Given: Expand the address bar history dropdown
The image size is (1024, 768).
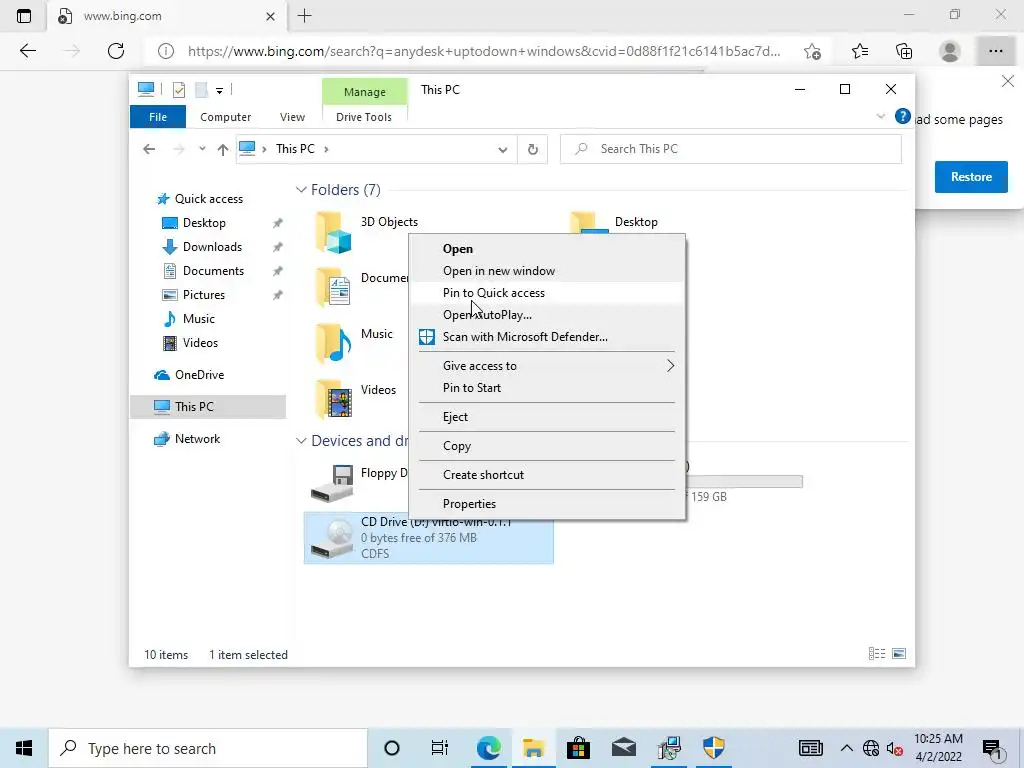Looking at the screenshot, I should 502,150.
